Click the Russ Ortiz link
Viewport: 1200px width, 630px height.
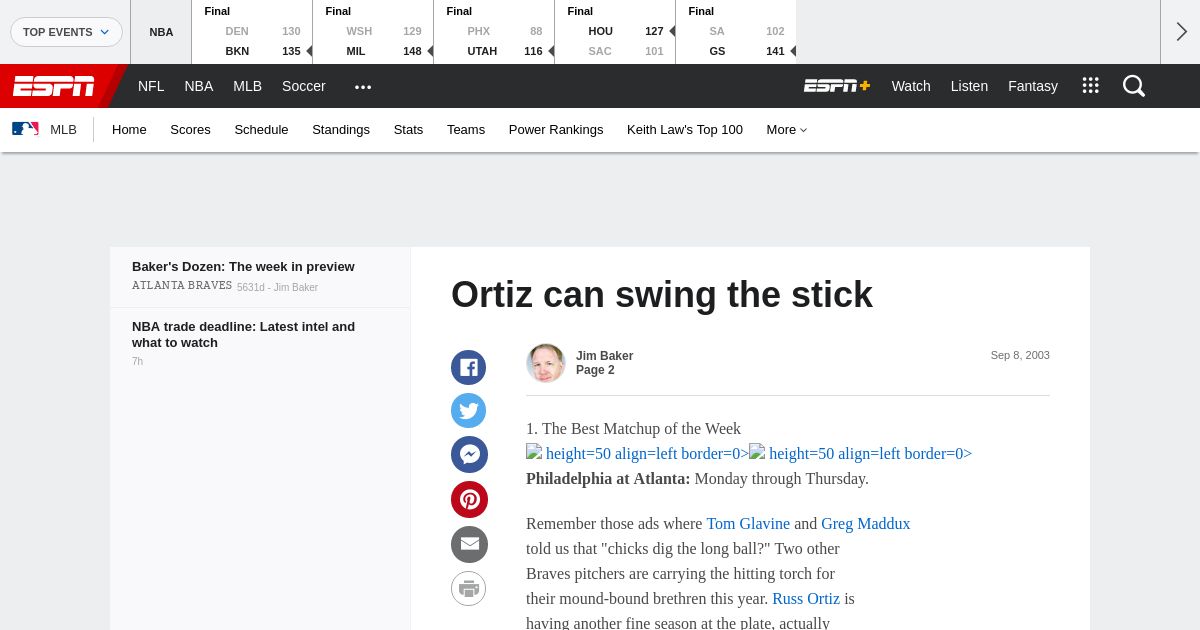coord(806,599)
